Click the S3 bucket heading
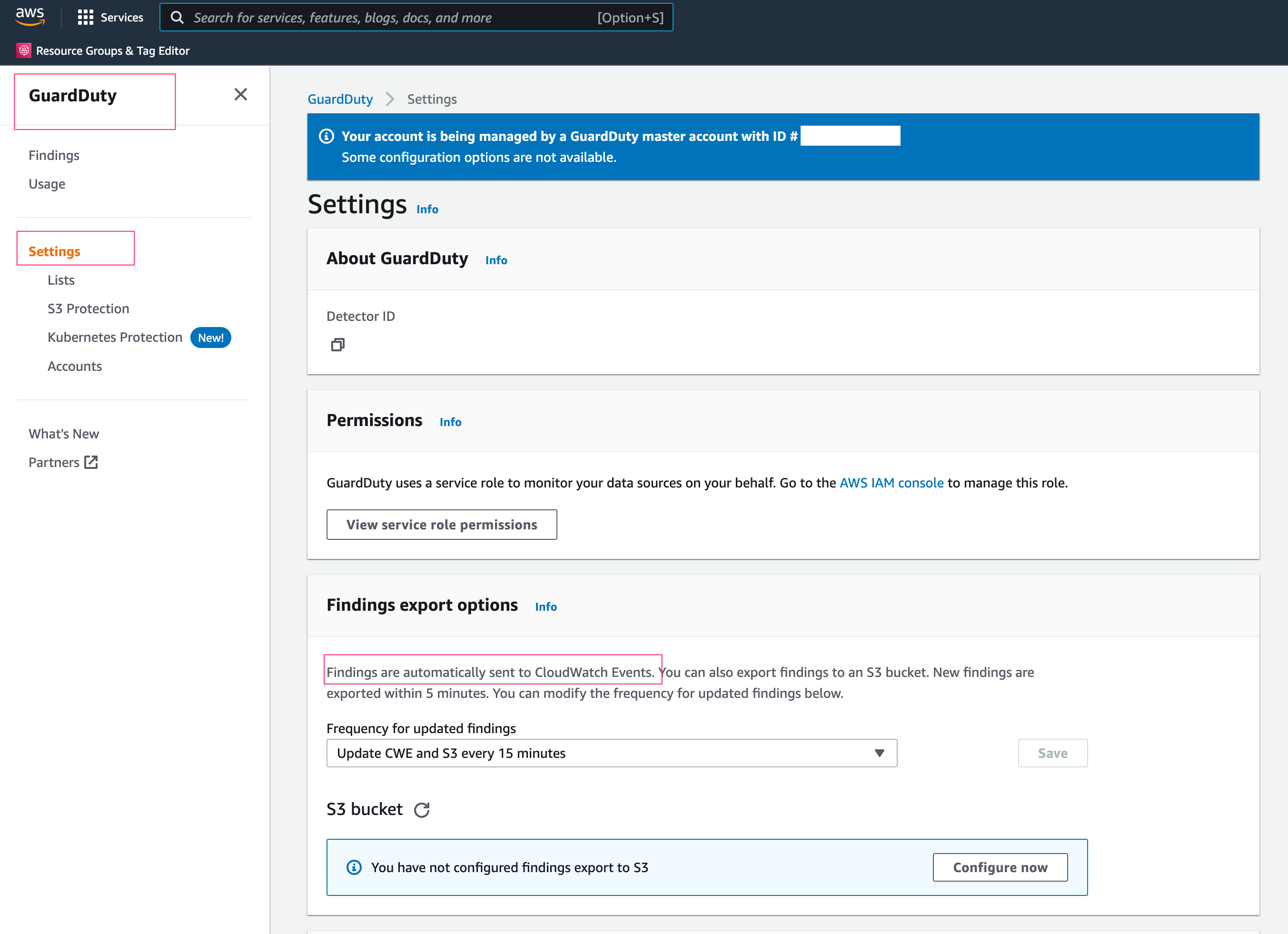The height and width of the screenshot is (934, 1288). (x=365, y=809)
